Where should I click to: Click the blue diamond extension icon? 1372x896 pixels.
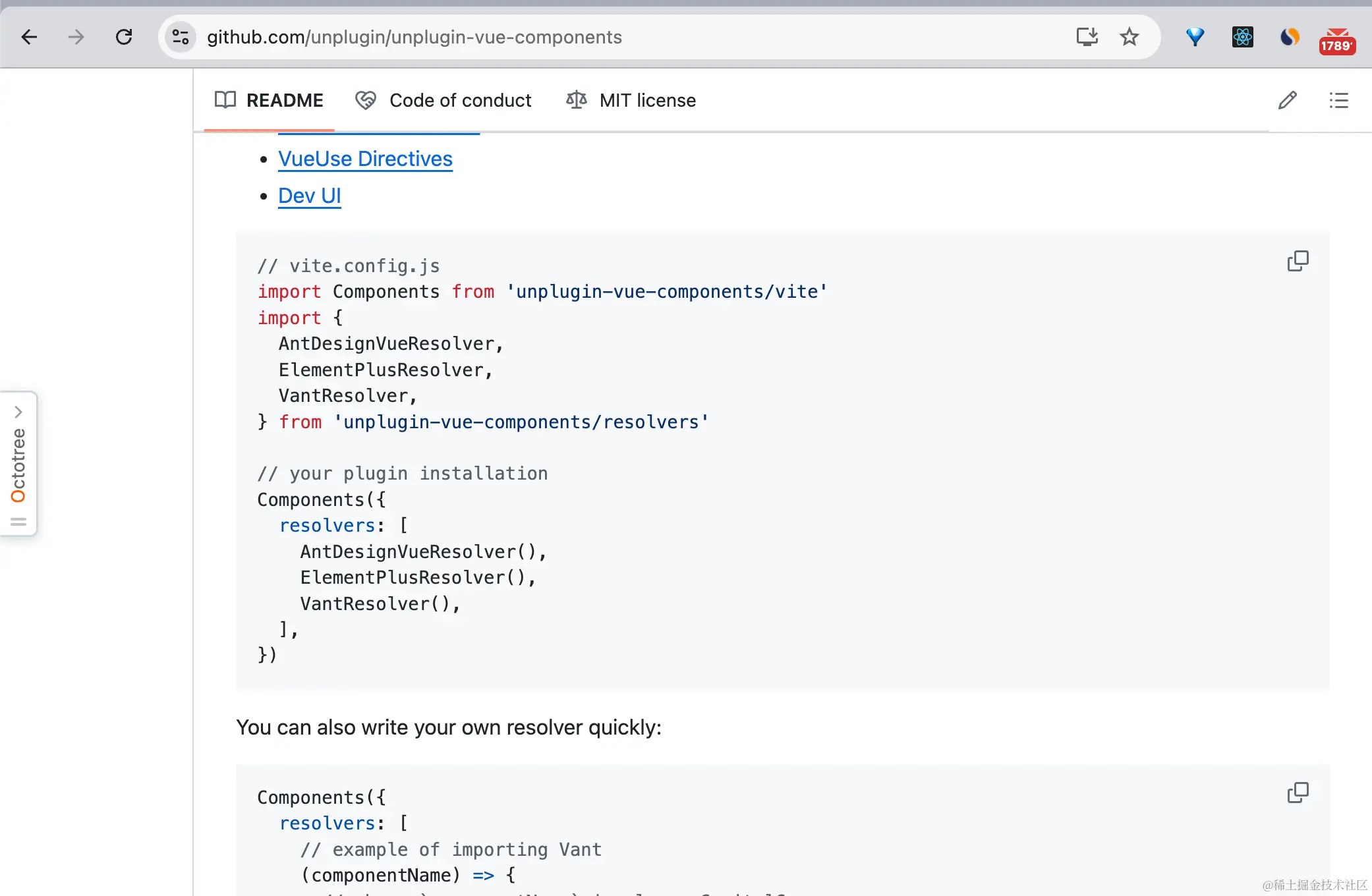(1195, 37)
